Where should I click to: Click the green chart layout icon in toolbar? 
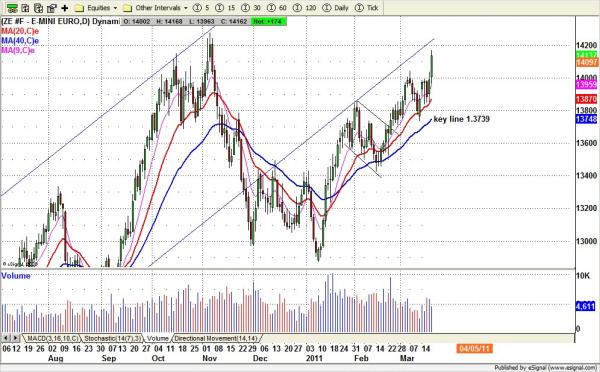[12, 8]
